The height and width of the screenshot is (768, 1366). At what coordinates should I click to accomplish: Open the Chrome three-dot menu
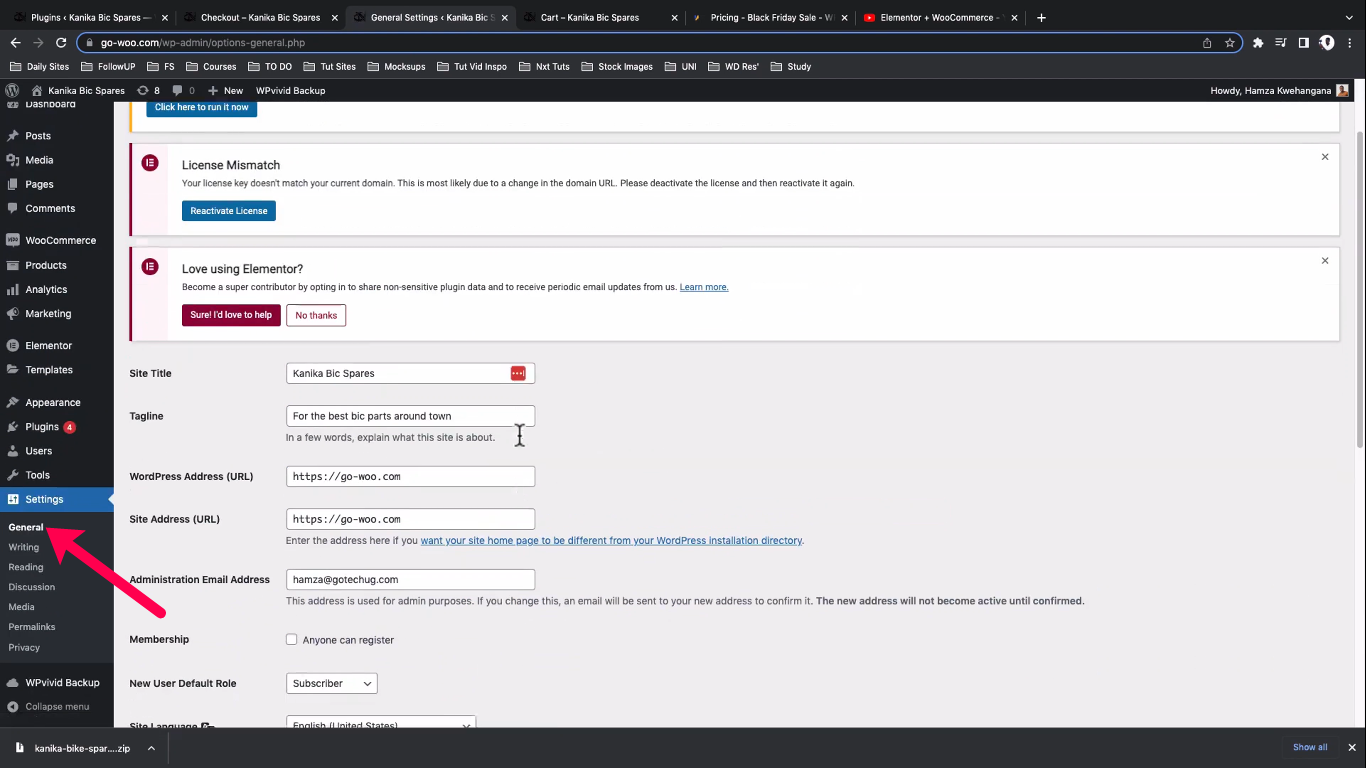(x=1349, y=43)
